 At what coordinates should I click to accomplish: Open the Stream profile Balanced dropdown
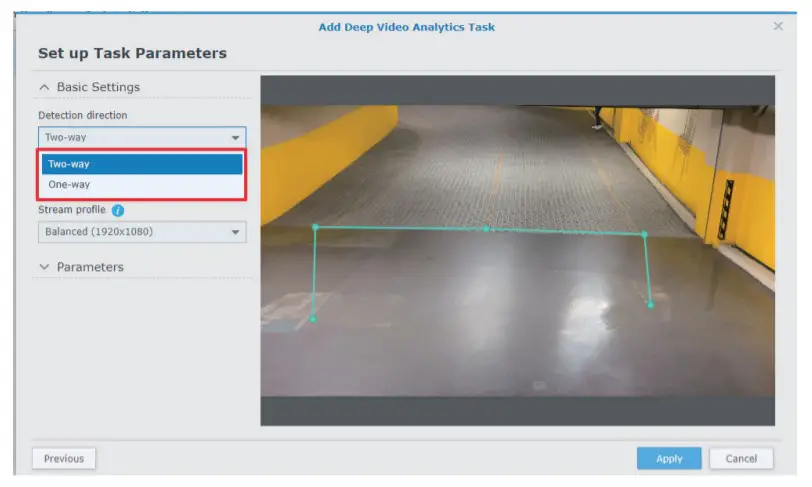(x=142, y=232)
